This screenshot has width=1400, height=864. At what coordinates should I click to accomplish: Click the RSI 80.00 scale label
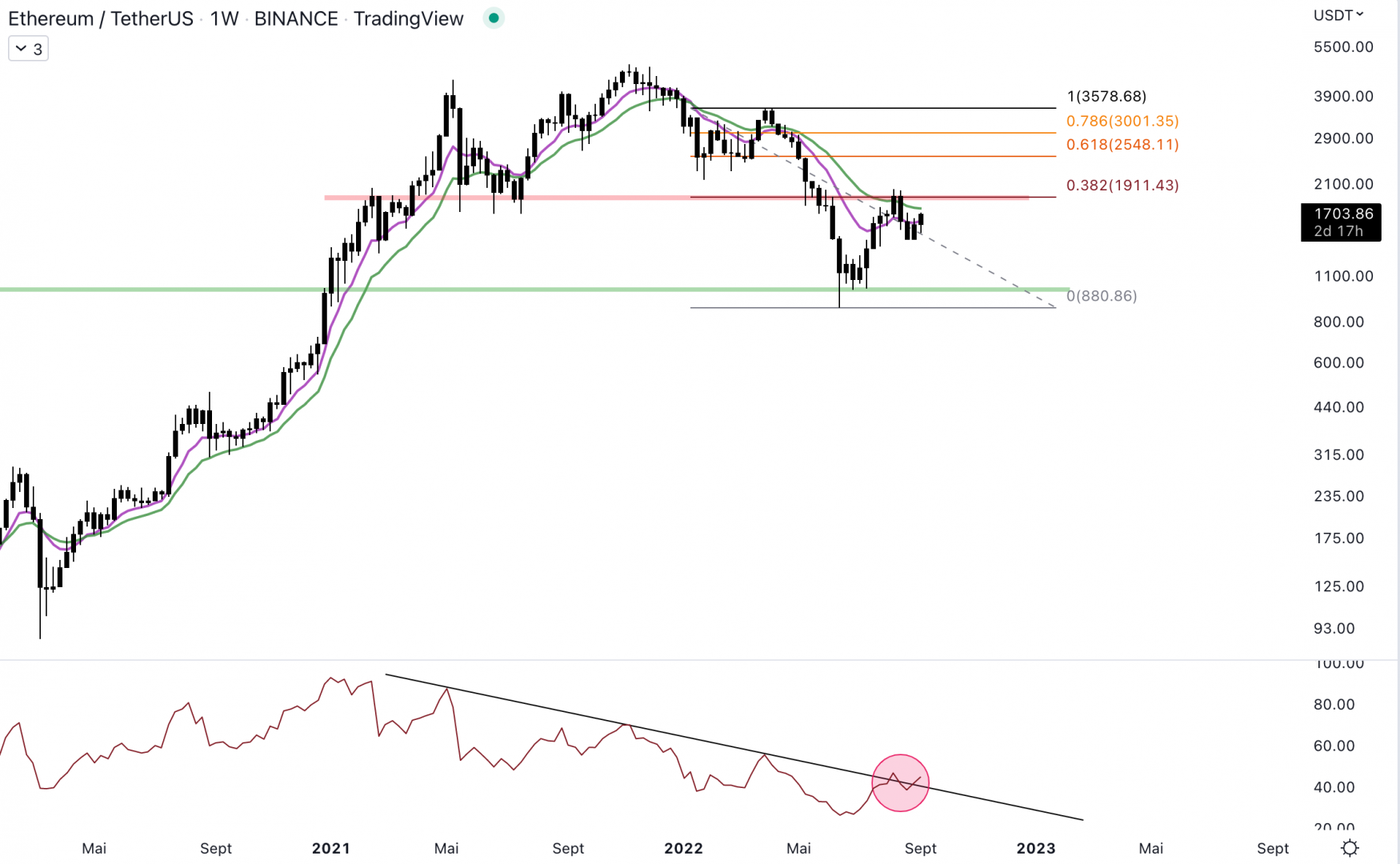coord(1334,705)
